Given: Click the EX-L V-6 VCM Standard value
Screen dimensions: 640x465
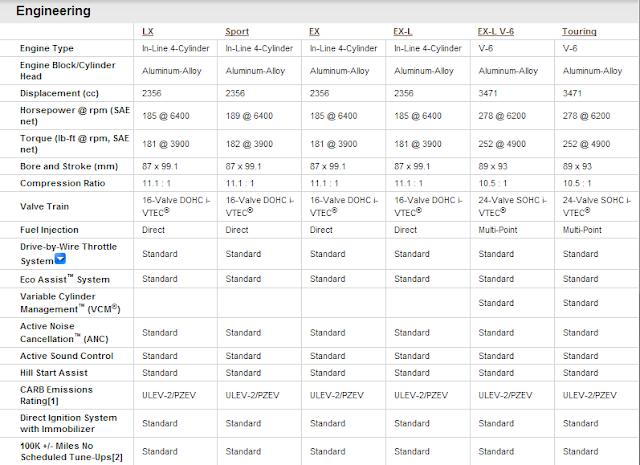Looking at the screenshot, I should (x=496, y=303).
